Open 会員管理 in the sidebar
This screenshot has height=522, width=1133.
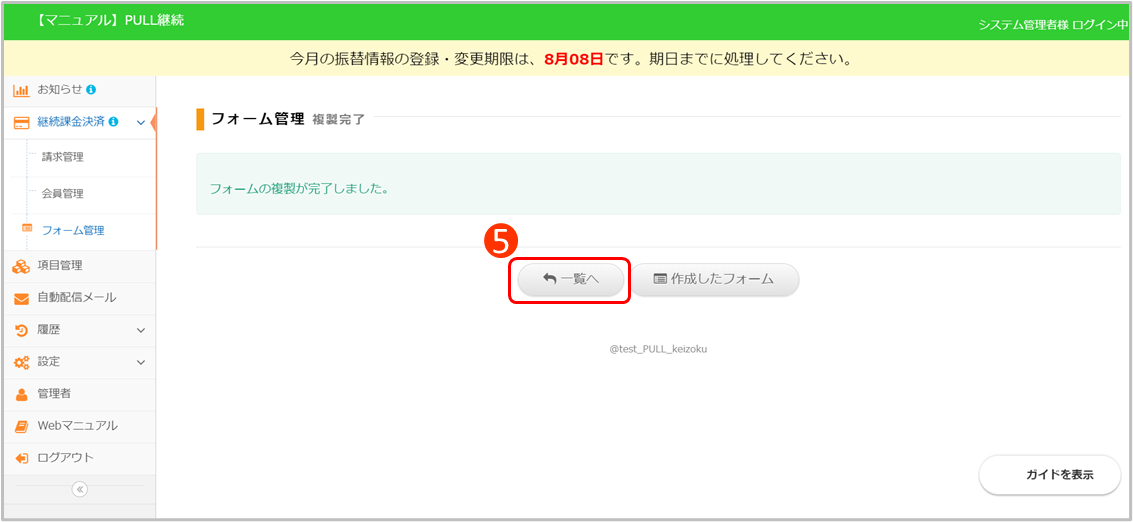(63, 194)
